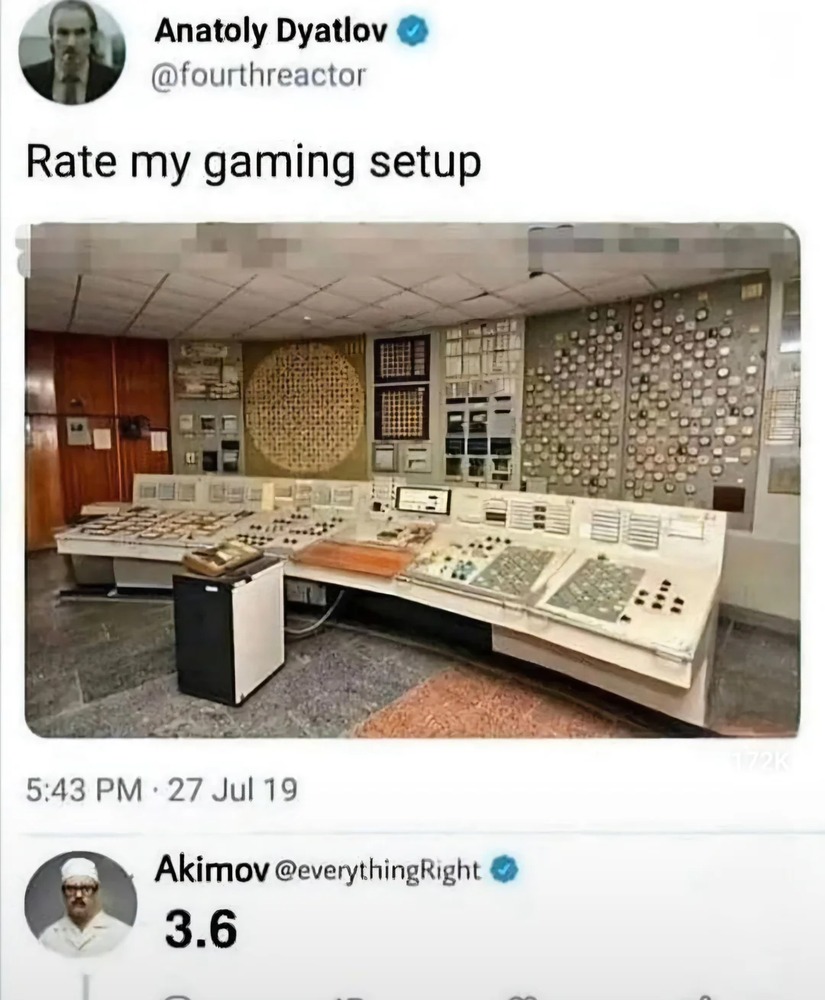Click the 172K watermark near the photo corner
This screenshot has width=825, height=1000.
(x=769, y=763)
